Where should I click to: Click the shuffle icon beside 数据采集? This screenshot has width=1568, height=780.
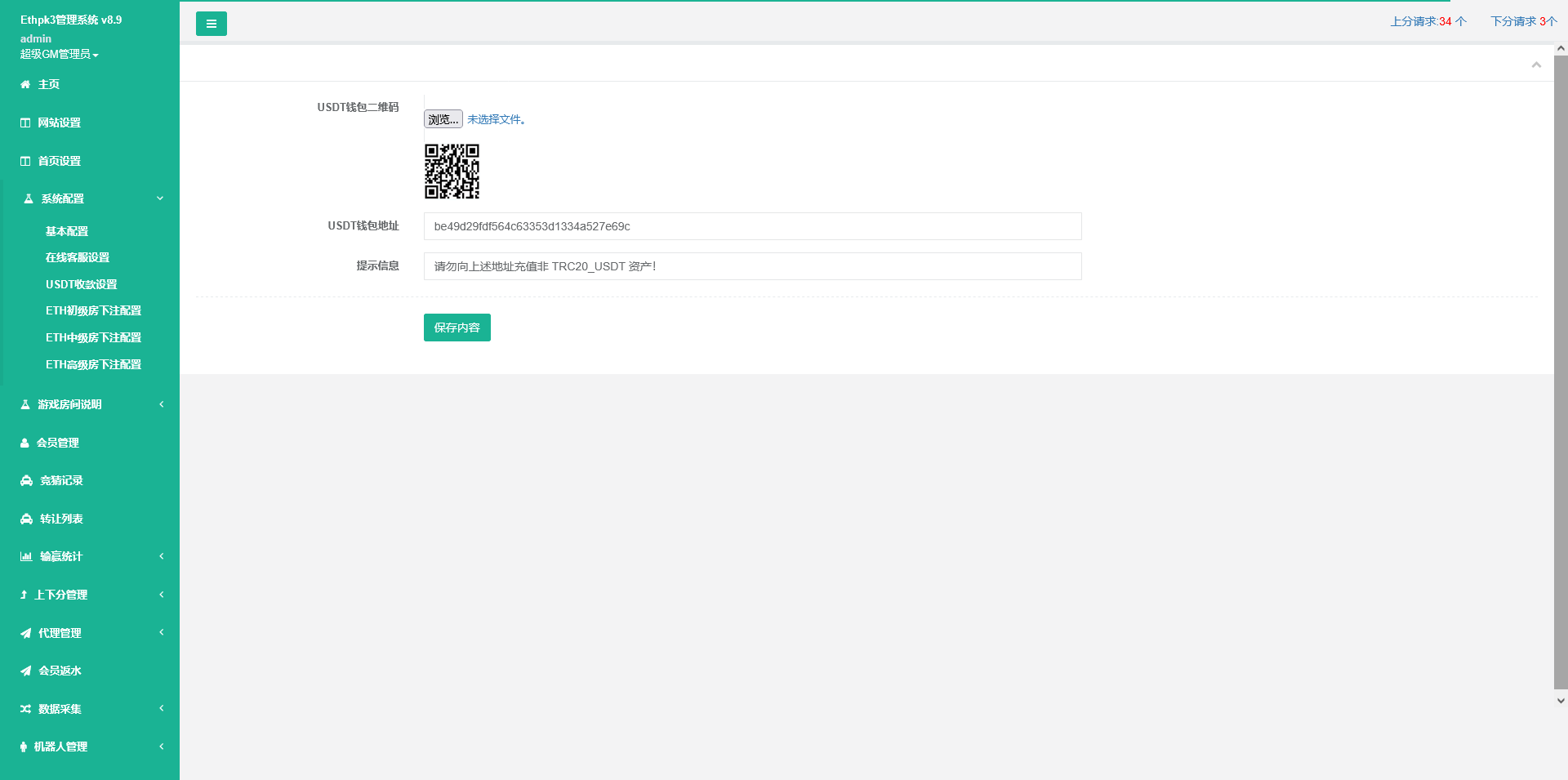click(26, 709)
